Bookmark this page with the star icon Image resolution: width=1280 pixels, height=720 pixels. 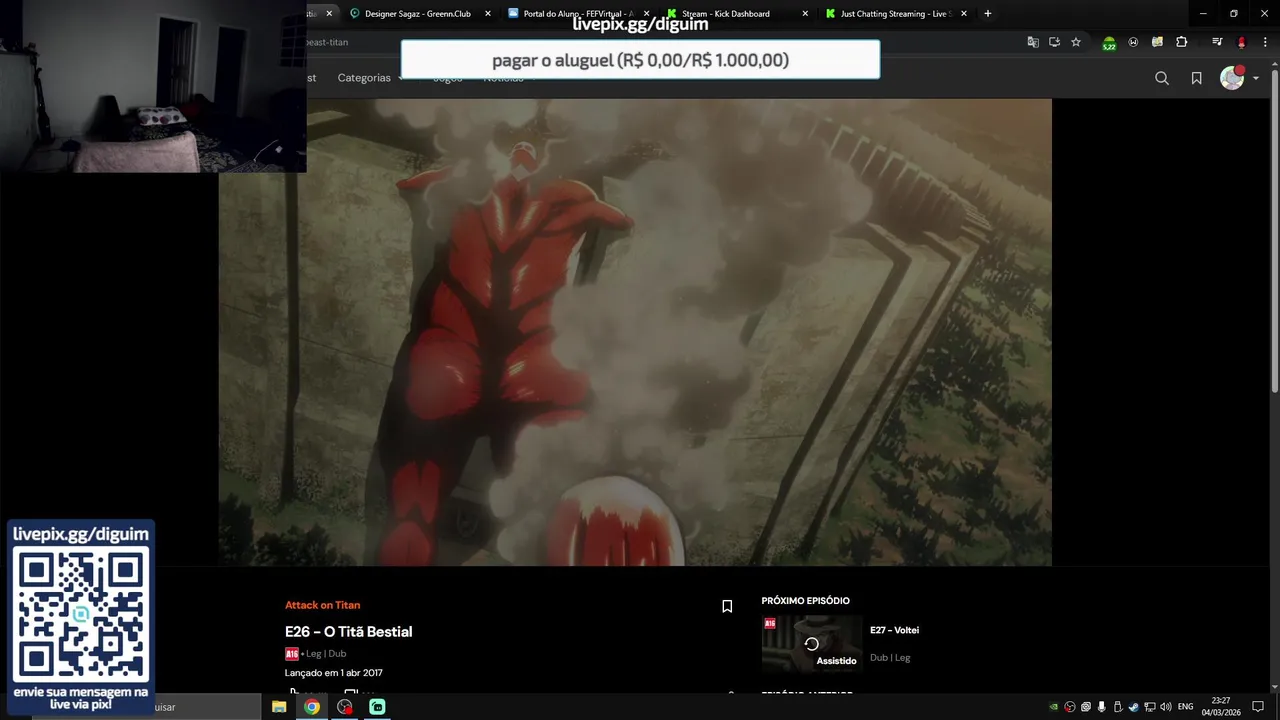(x=1076, y=42)
